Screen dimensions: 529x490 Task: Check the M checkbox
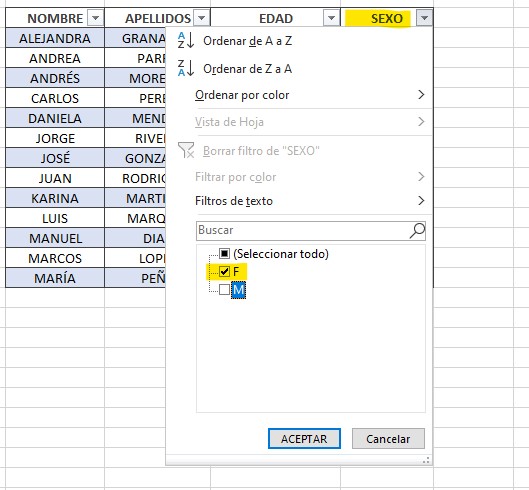[x=224, y=290]
